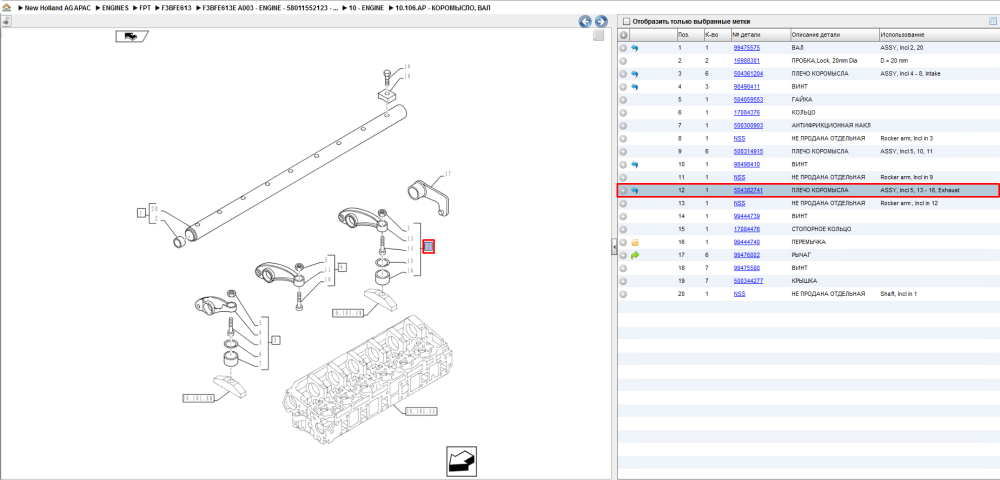Open the 10.106.AP - КОРОМЫСЛО, ВАЛ breadcrumb item
Image resolution: width=1000 pixels, height=480 pixels.
(444, 6)
